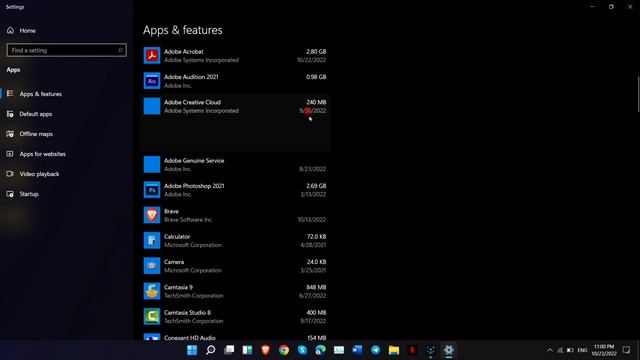The width and height of the screenshot is (640, 360).
Task: Click the Adobe Creative Cloud icon
Action: pyautogui.click(x=152, y=106)
